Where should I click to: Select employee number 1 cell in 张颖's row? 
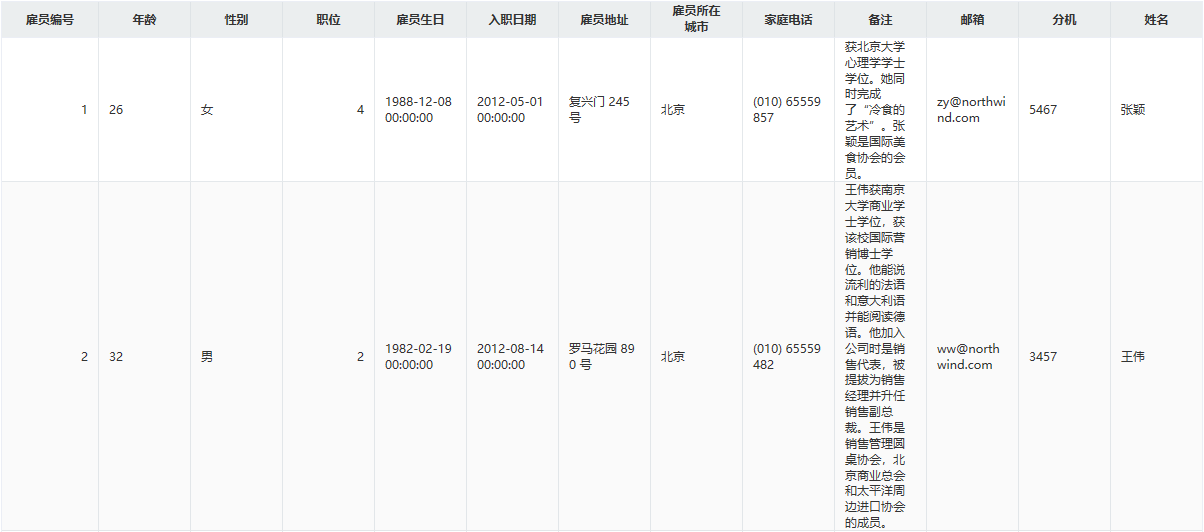pyautogui.click(x=49, y=110)
